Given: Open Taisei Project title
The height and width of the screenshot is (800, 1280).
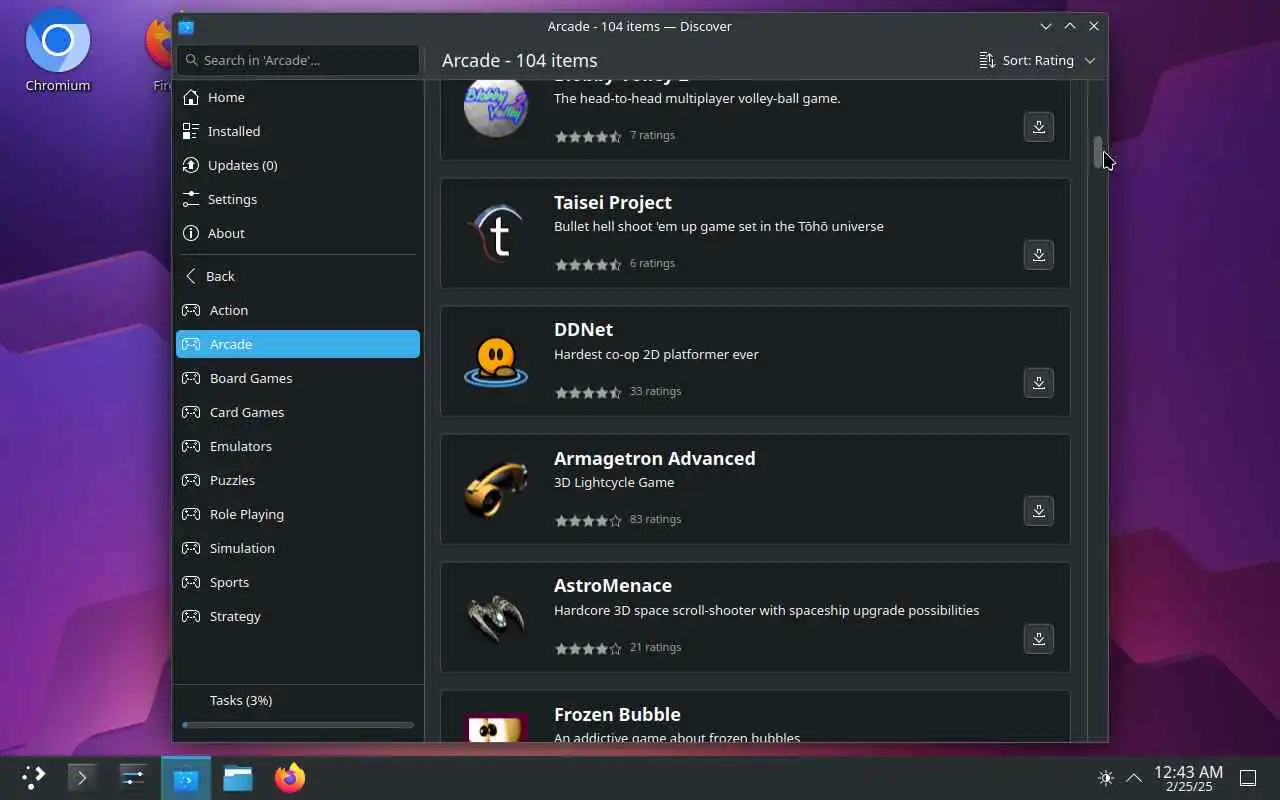Looking at the screenshot, I should [613, 202].
